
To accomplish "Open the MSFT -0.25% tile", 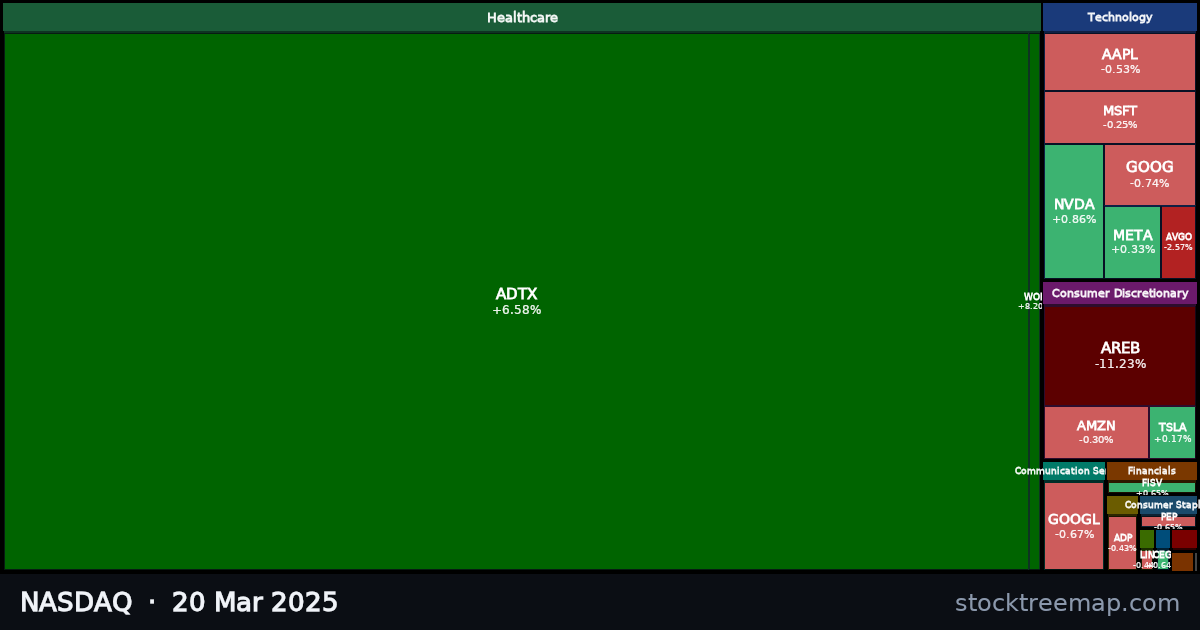I will (x=1120, y=118).
